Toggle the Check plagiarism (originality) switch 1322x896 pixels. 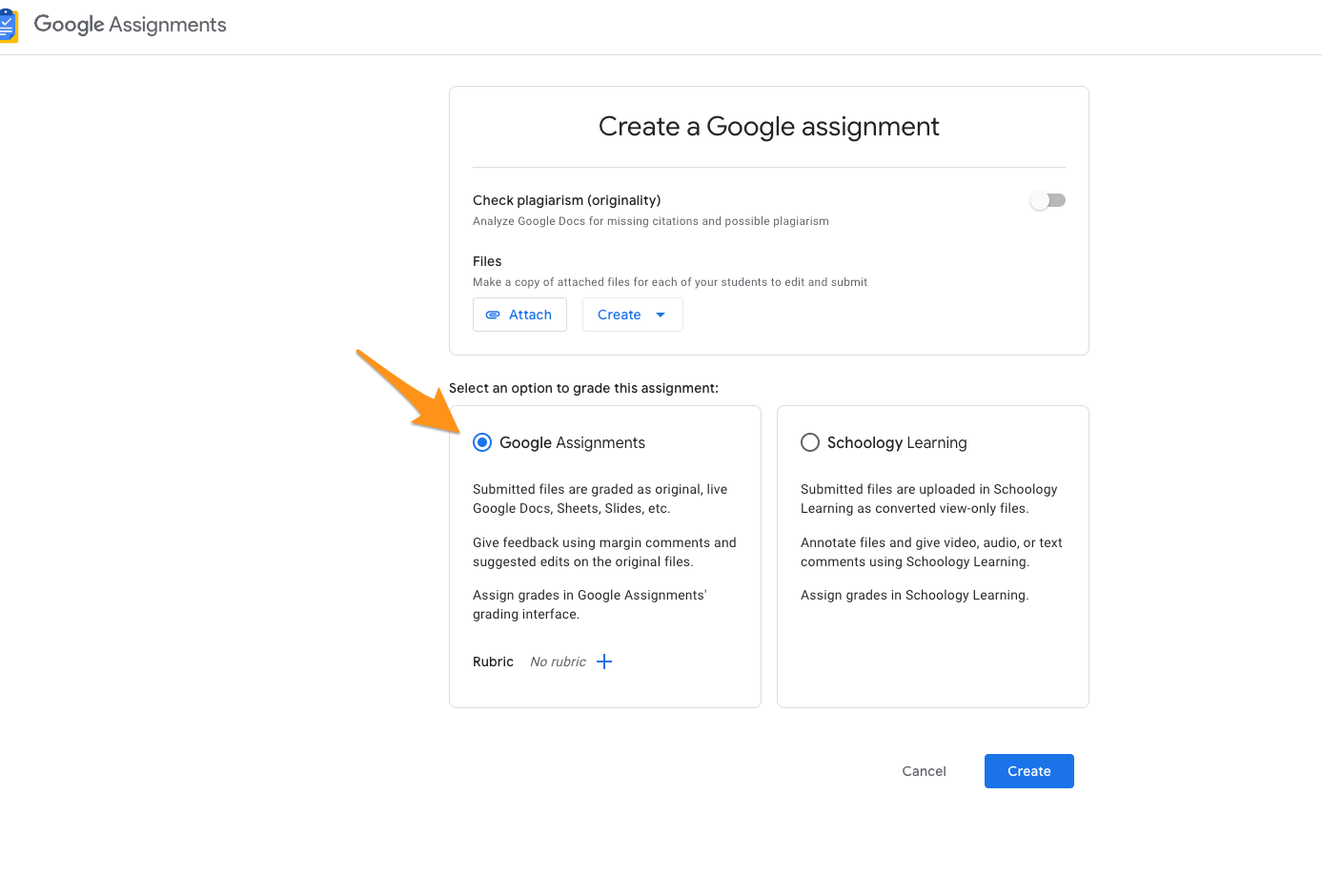point(1047,200)
